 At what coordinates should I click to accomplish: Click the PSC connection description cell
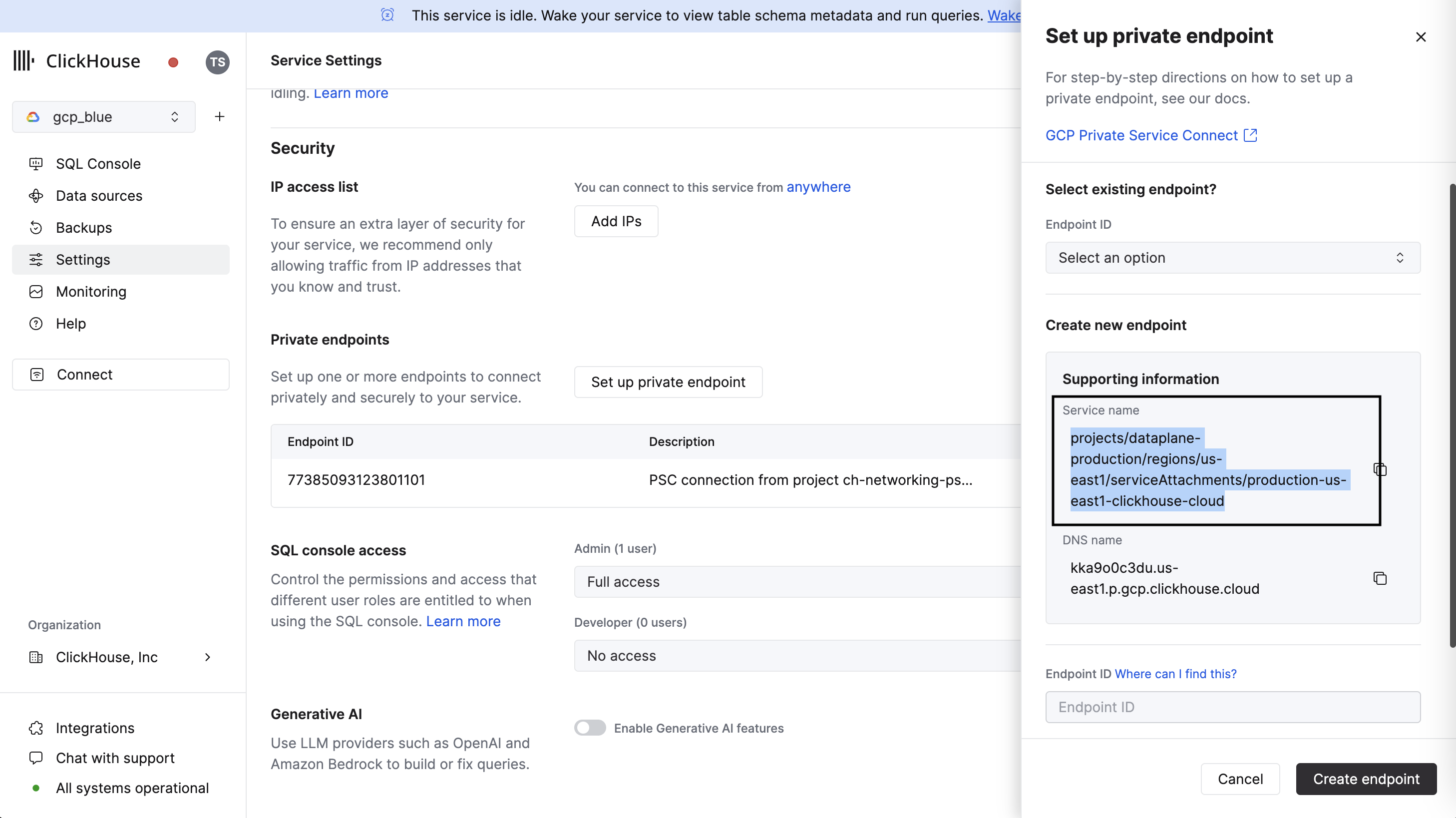810,480
